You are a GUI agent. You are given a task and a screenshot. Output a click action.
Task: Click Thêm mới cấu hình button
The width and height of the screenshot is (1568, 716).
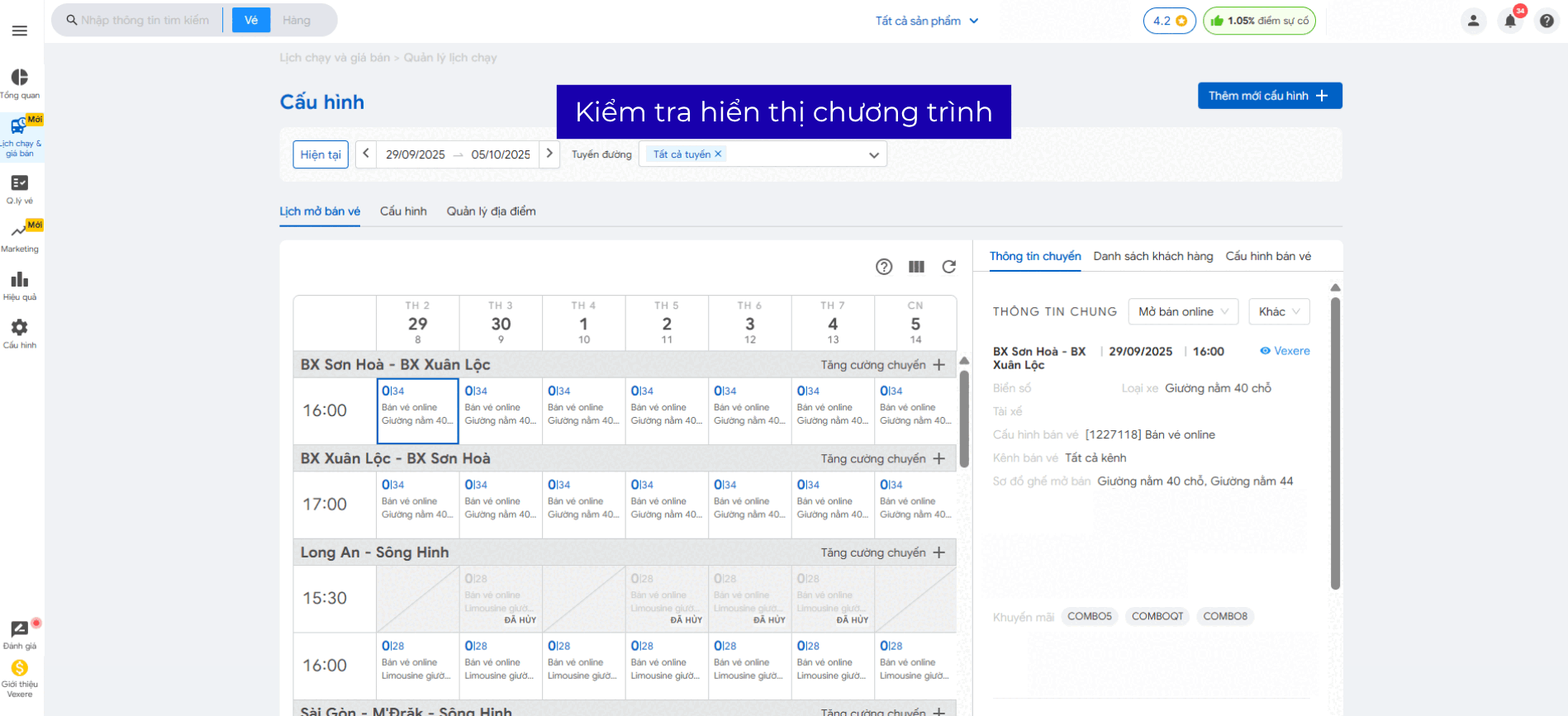pyautogui.click(x=1269, y=96)
